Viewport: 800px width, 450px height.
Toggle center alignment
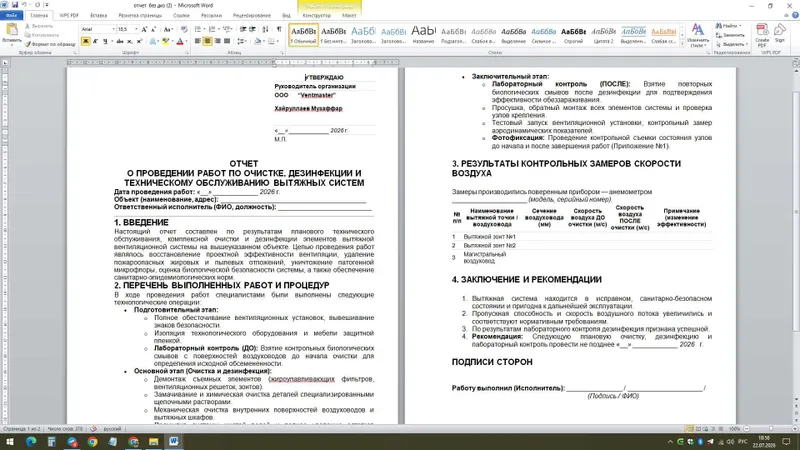click(x=207, y=41)
